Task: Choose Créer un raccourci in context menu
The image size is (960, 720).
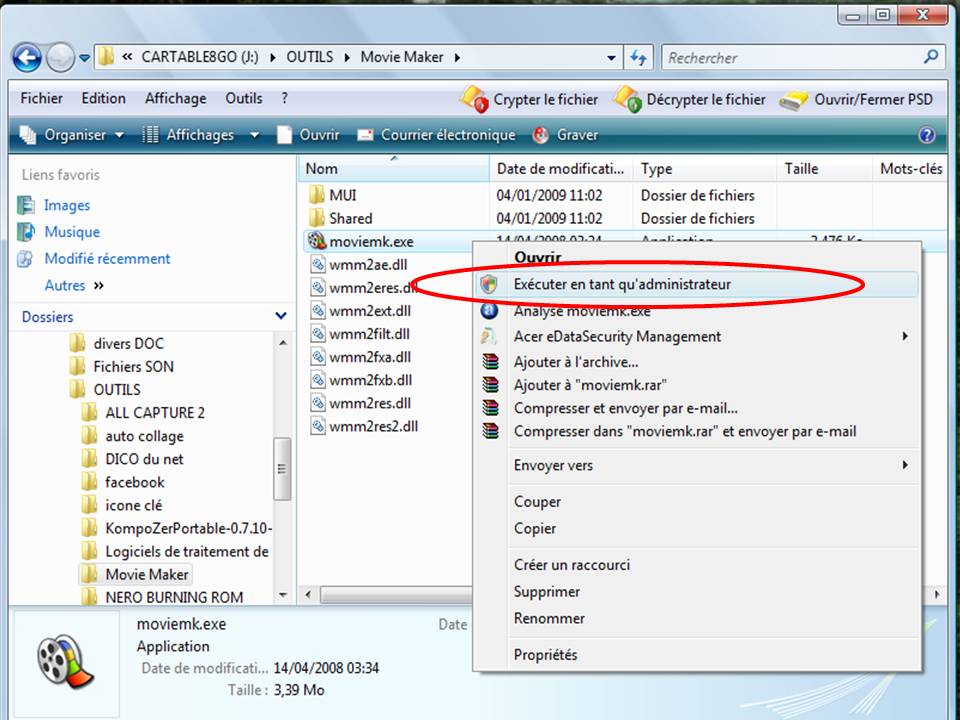Action: point(697,565)
